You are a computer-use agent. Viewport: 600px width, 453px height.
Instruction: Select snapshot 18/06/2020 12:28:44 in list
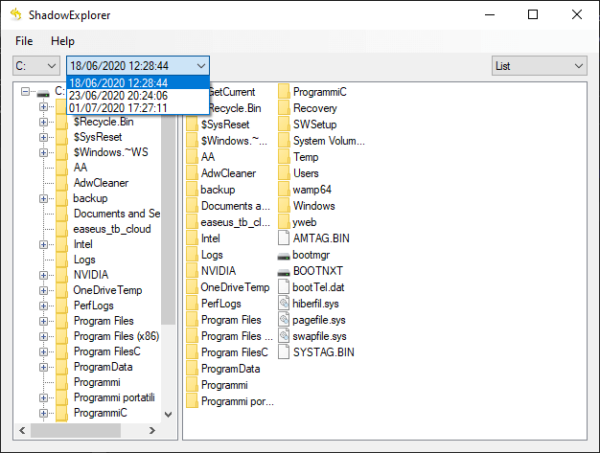click(x=138, y=83)
